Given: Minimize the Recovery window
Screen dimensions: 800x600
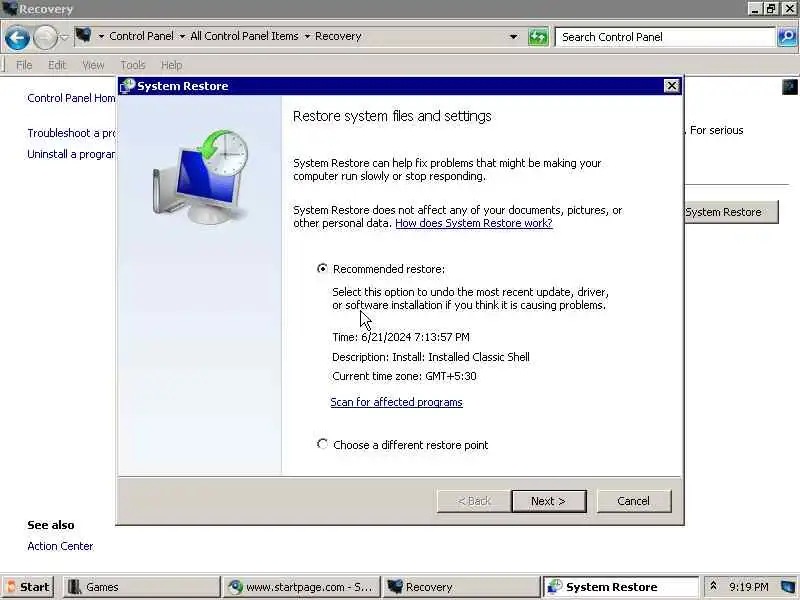Looking at the screenshot, I should 755,9.
